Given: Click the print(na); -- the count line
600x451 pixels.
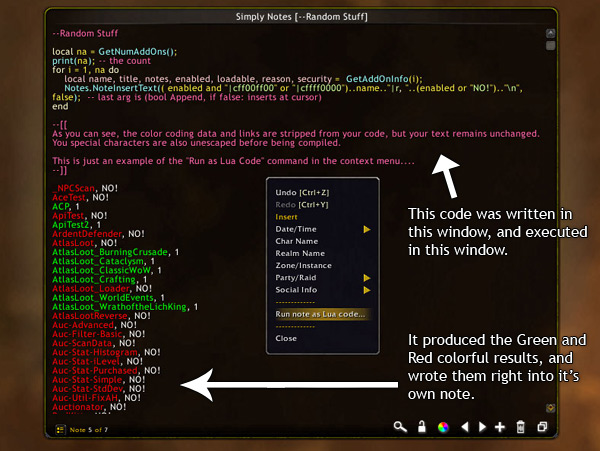Looking at the screenshot, I should (101, 61).
